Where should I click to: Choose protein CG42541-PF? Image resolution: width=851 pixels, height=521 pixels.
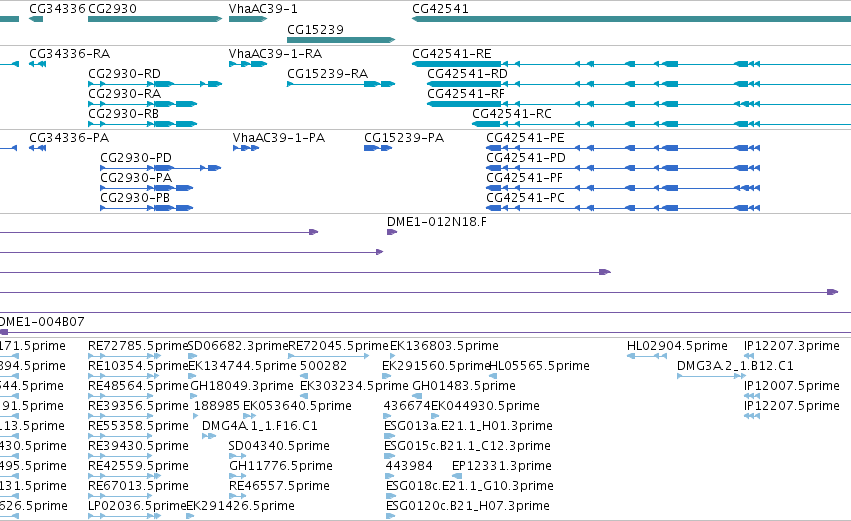pos(524,178)
